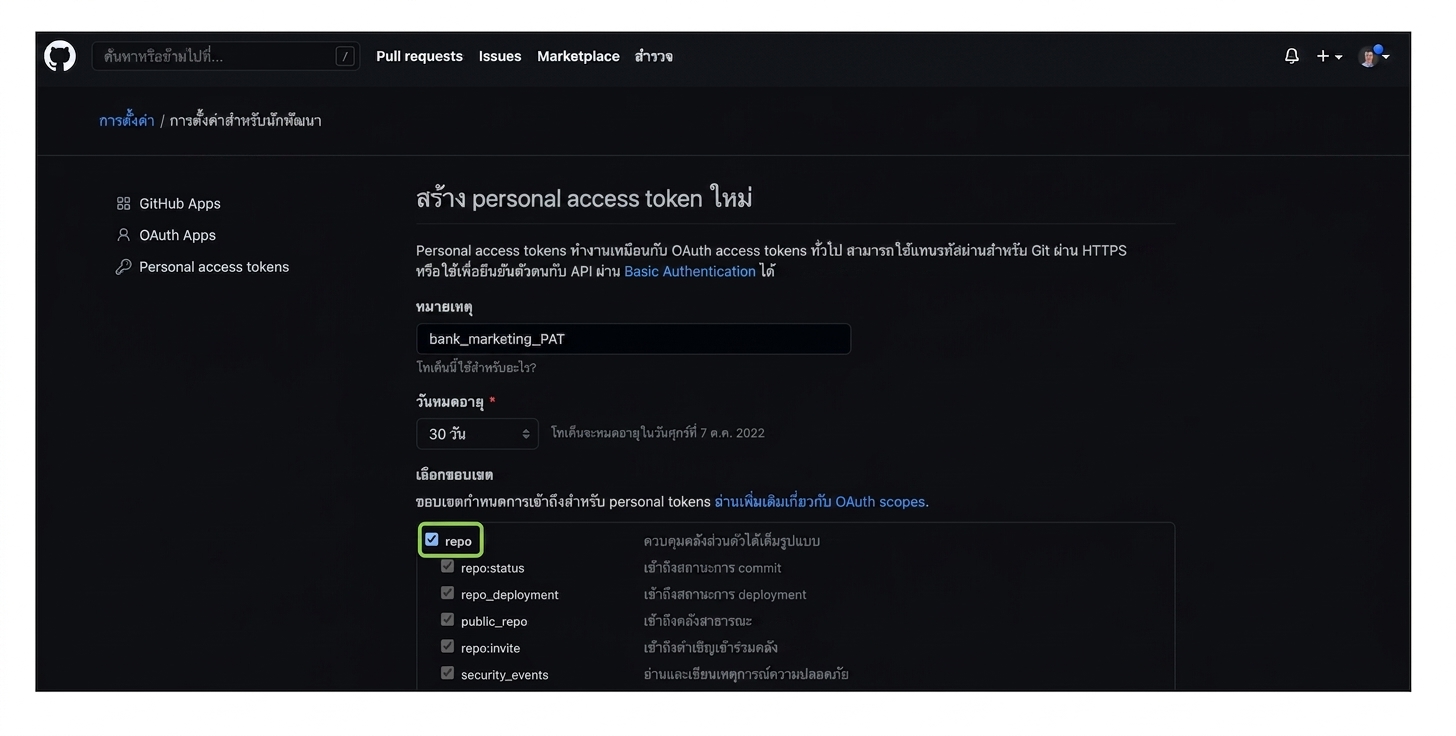Open the 30 วัน expiration dropdown
This screenshot has width=1456, height=736.
point(477,434)
